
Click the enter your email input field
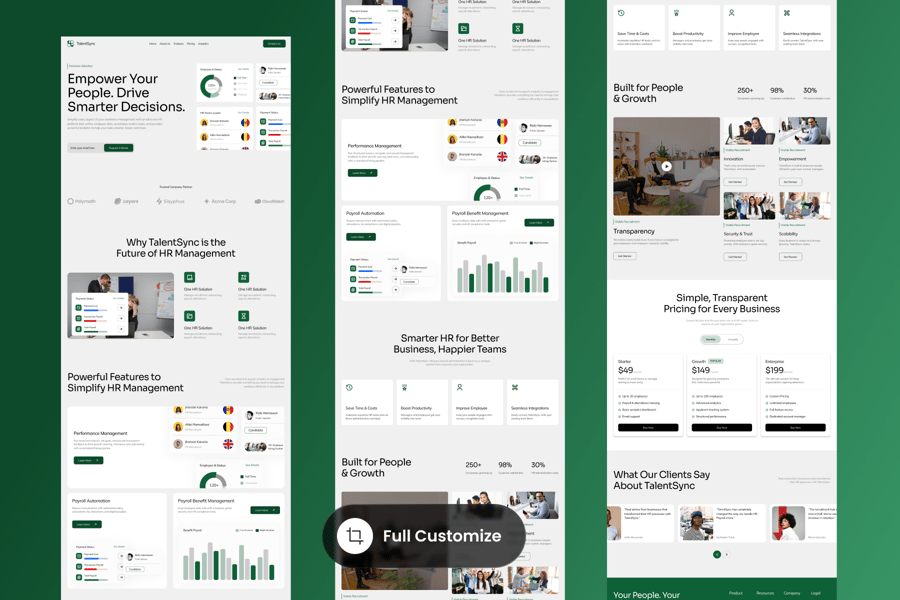[x=84, y=148]
